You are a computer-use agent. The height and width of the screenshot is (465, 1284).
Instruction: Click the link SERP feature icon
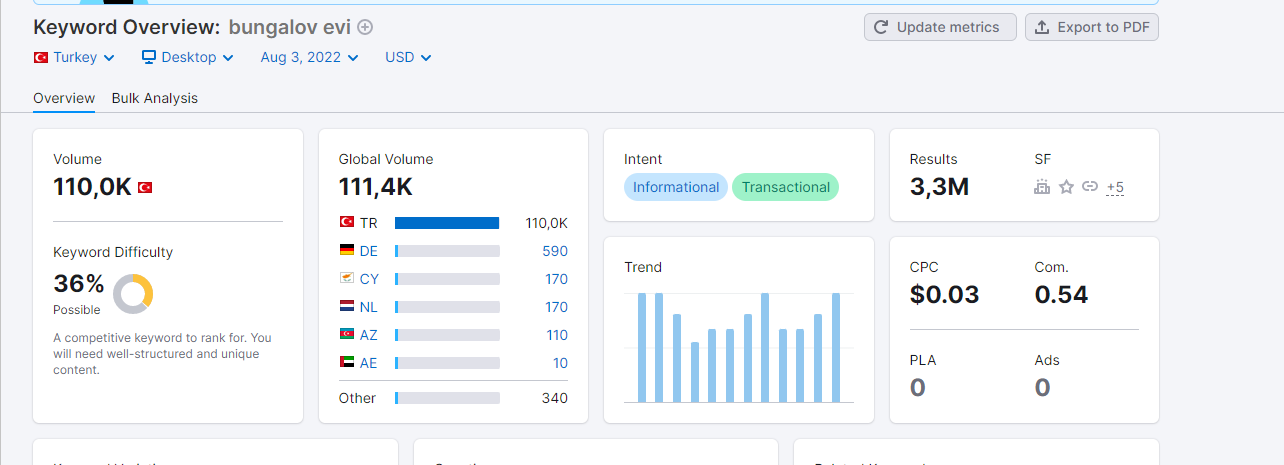click(1090, 187)
